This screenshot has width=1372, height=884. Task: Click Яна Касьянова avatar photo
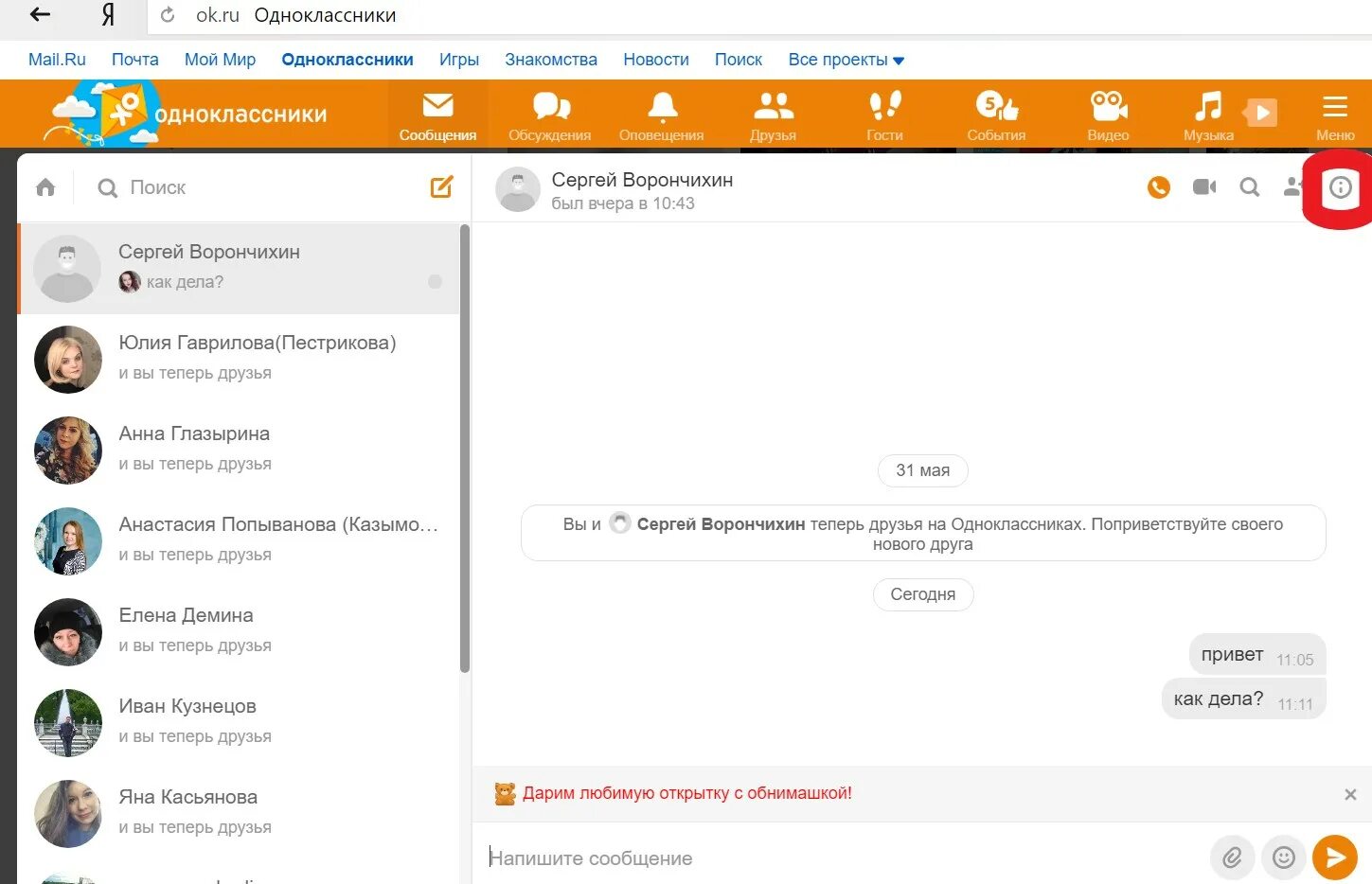[68, 814]
